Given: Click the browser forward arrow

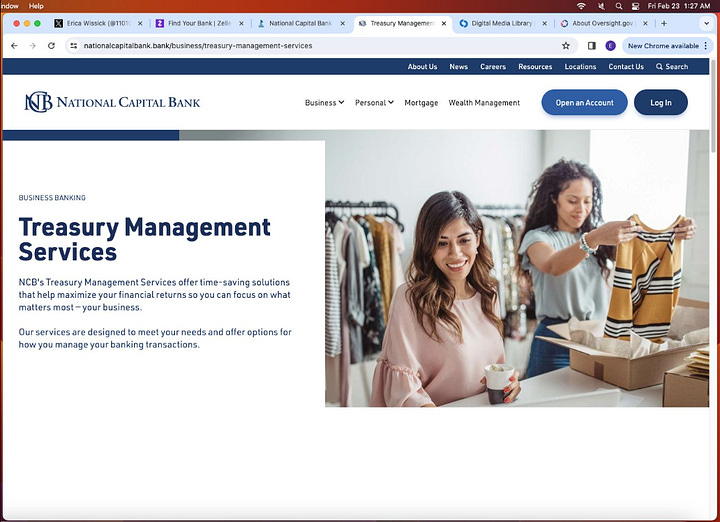Looking at the screenshot, I should 33,46.
